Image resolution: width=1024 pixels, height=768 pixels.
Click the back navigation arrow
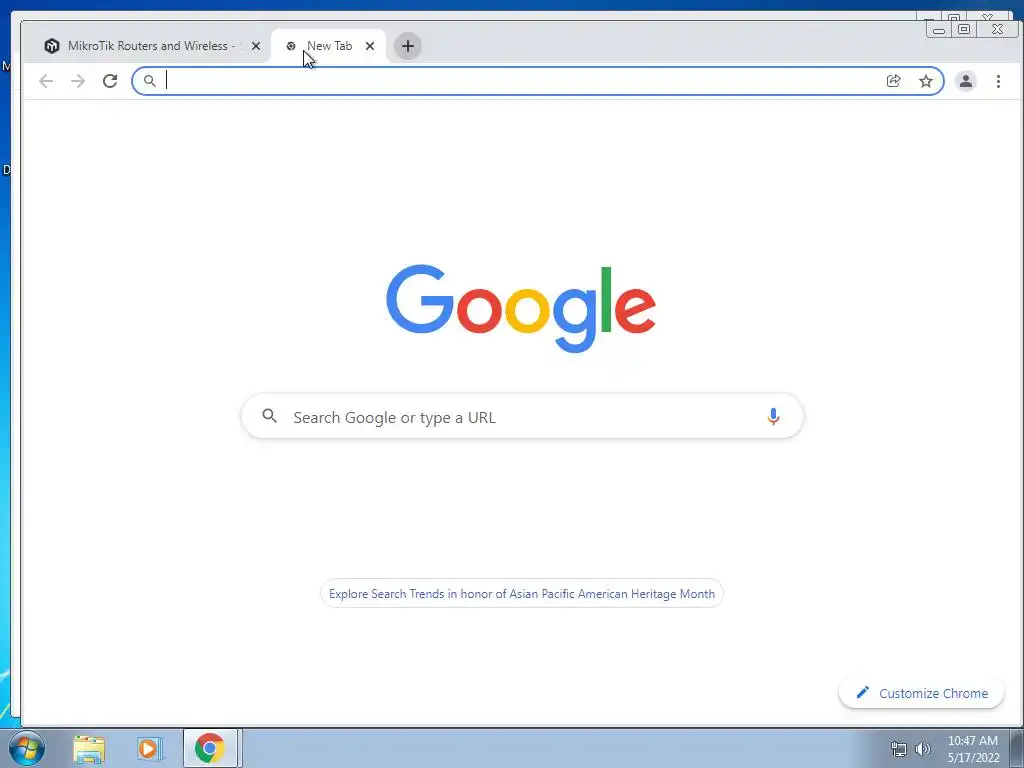tap(46, 81)
